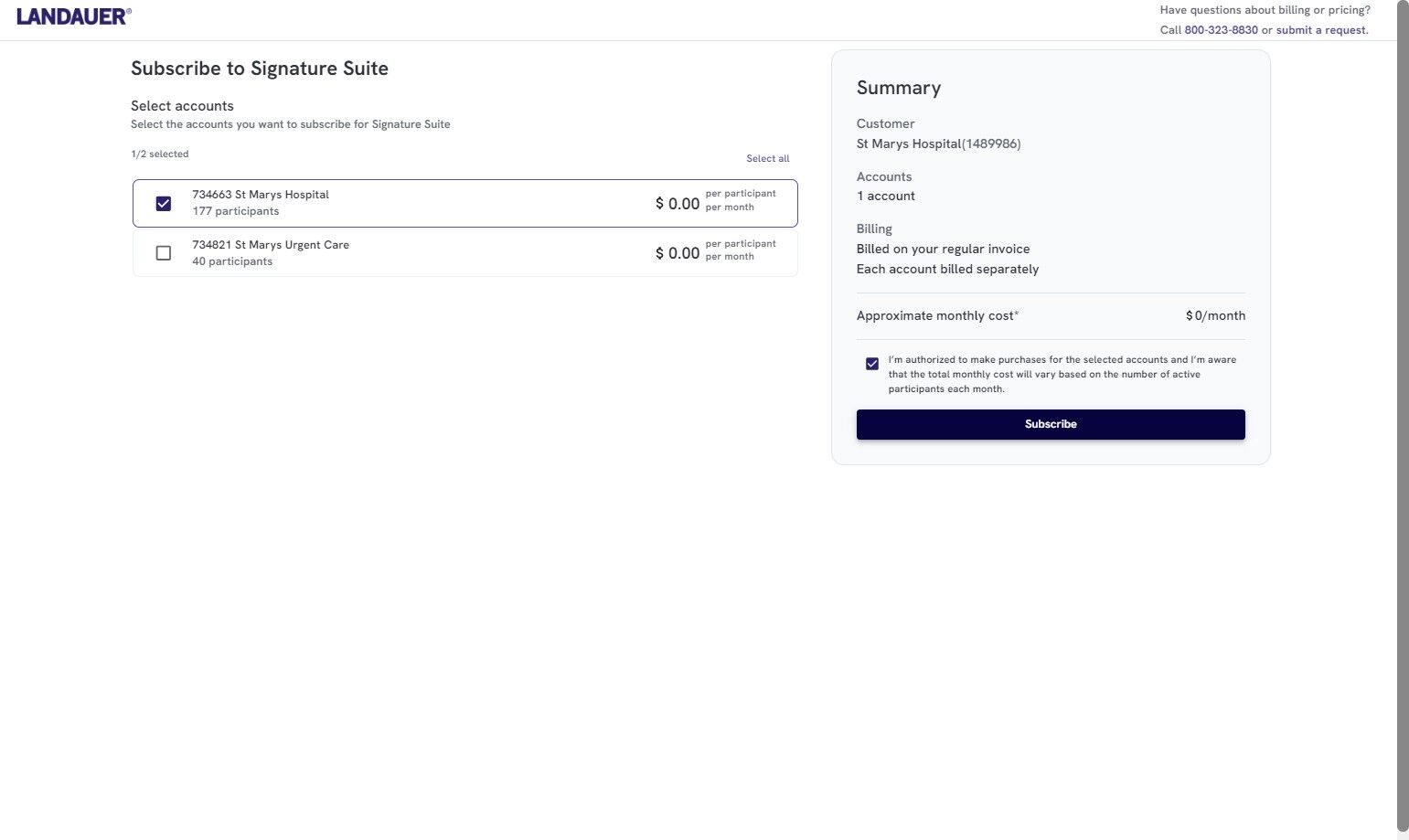Viewport: 1409px width, 840px height.
Task: Click the 40 participants text
Action: pos(232,261)
